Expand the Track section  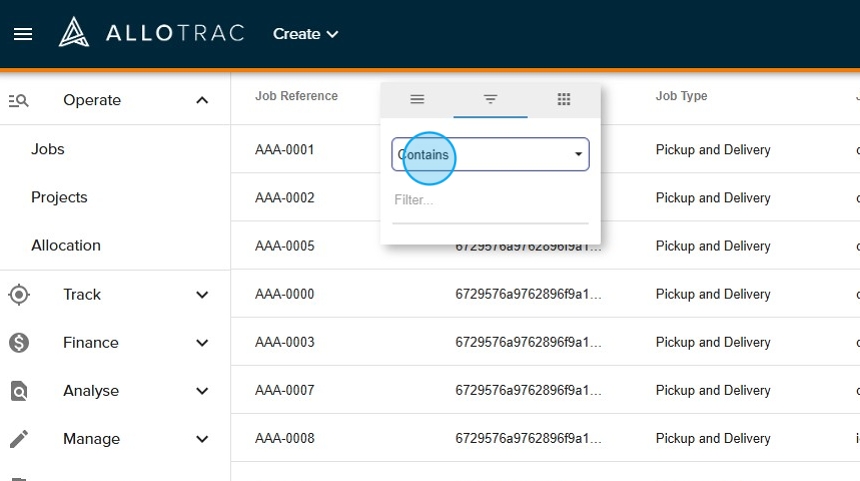(x=202, y=295)
